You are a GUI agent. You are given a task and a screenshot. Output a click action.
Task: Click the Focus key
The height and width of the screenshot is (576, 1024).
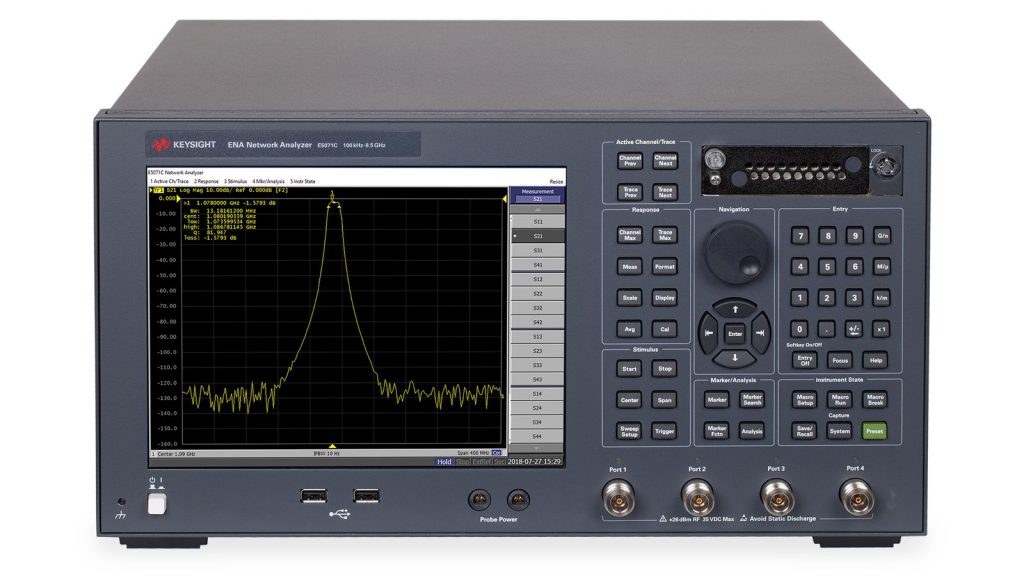pos(840,360)
